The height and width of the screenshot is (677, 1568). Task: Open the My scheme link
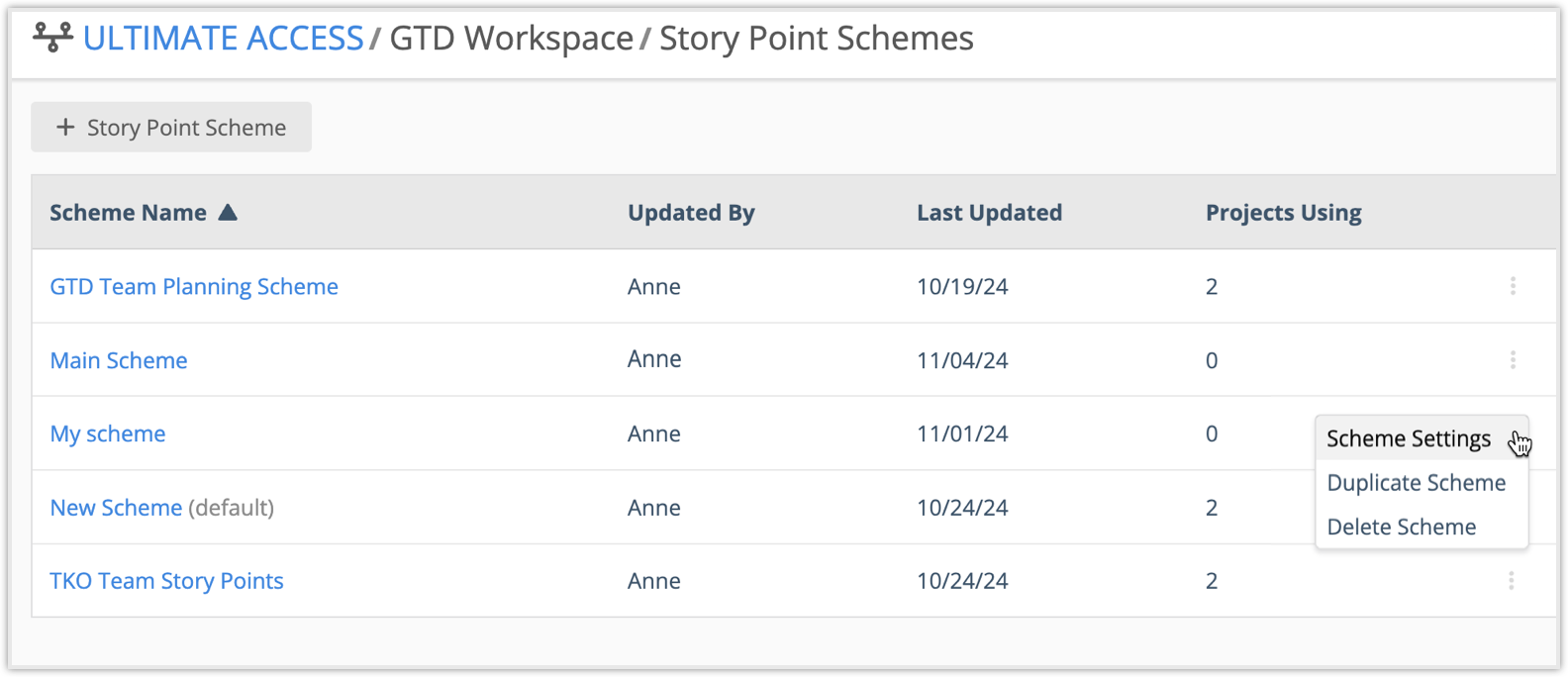pos(108,434)
